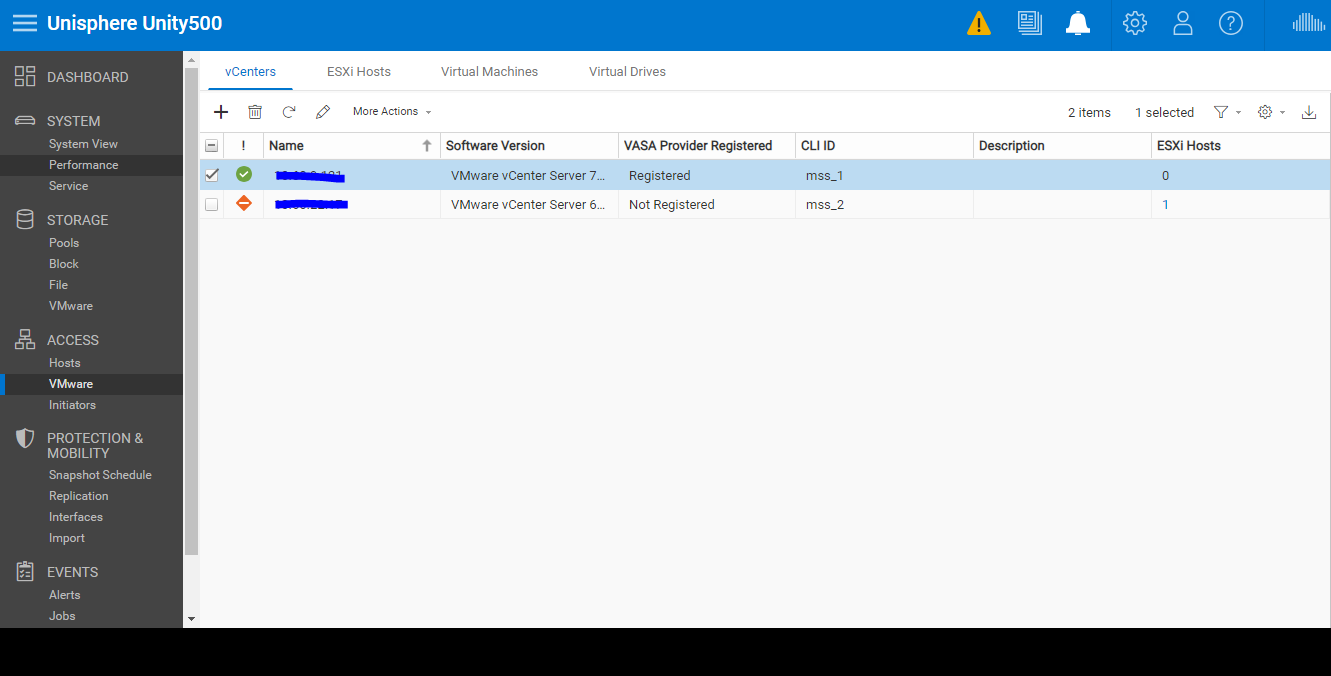
Task: Open the More Actions dropdown
Action: click(386, 111)
